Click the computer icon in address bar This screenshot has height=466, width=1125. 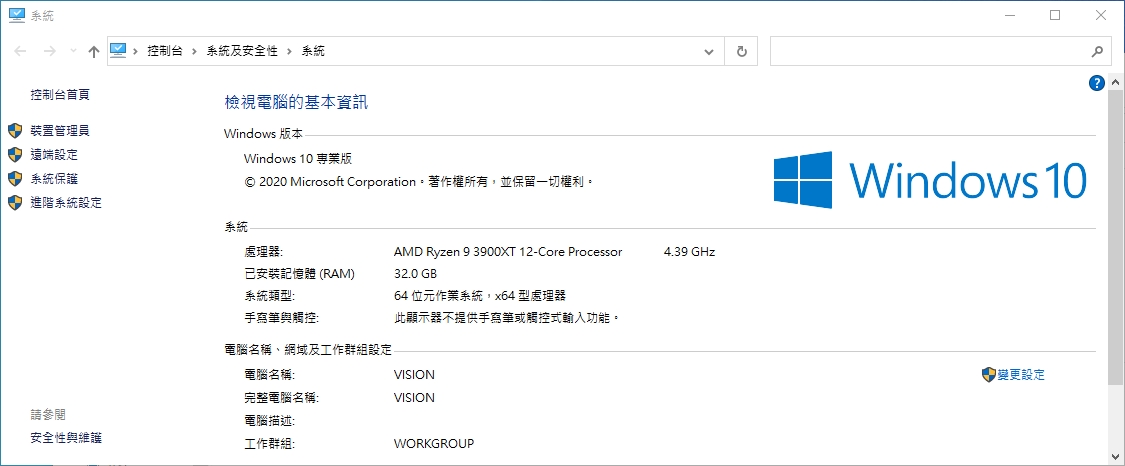tap(118, 51)
